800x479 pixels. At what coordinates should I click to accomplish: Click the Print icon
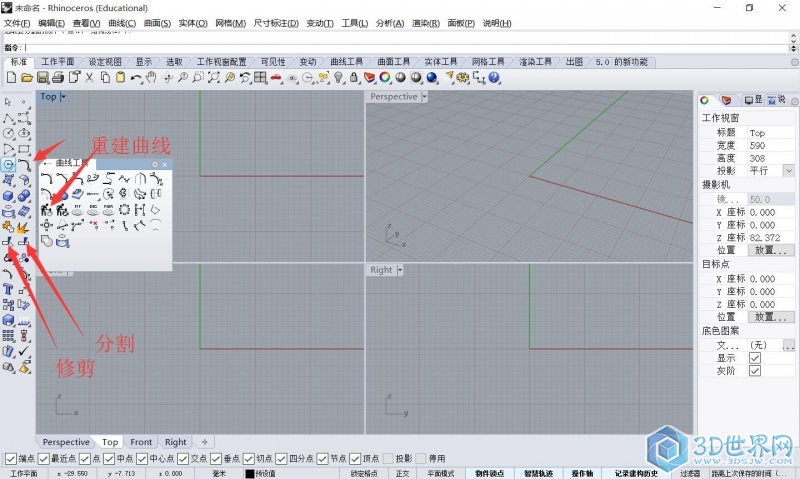tap(58, 78)
